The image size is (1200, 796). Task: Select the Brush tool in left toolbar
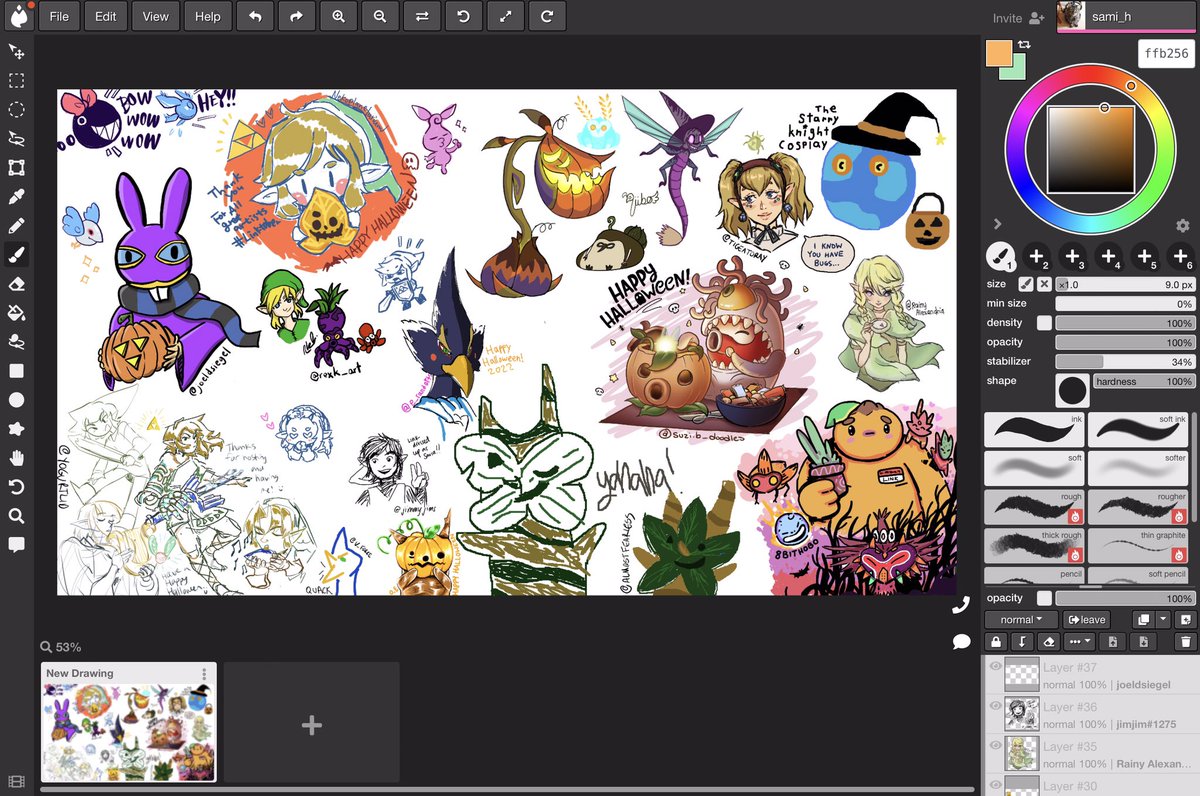point(16,254)
